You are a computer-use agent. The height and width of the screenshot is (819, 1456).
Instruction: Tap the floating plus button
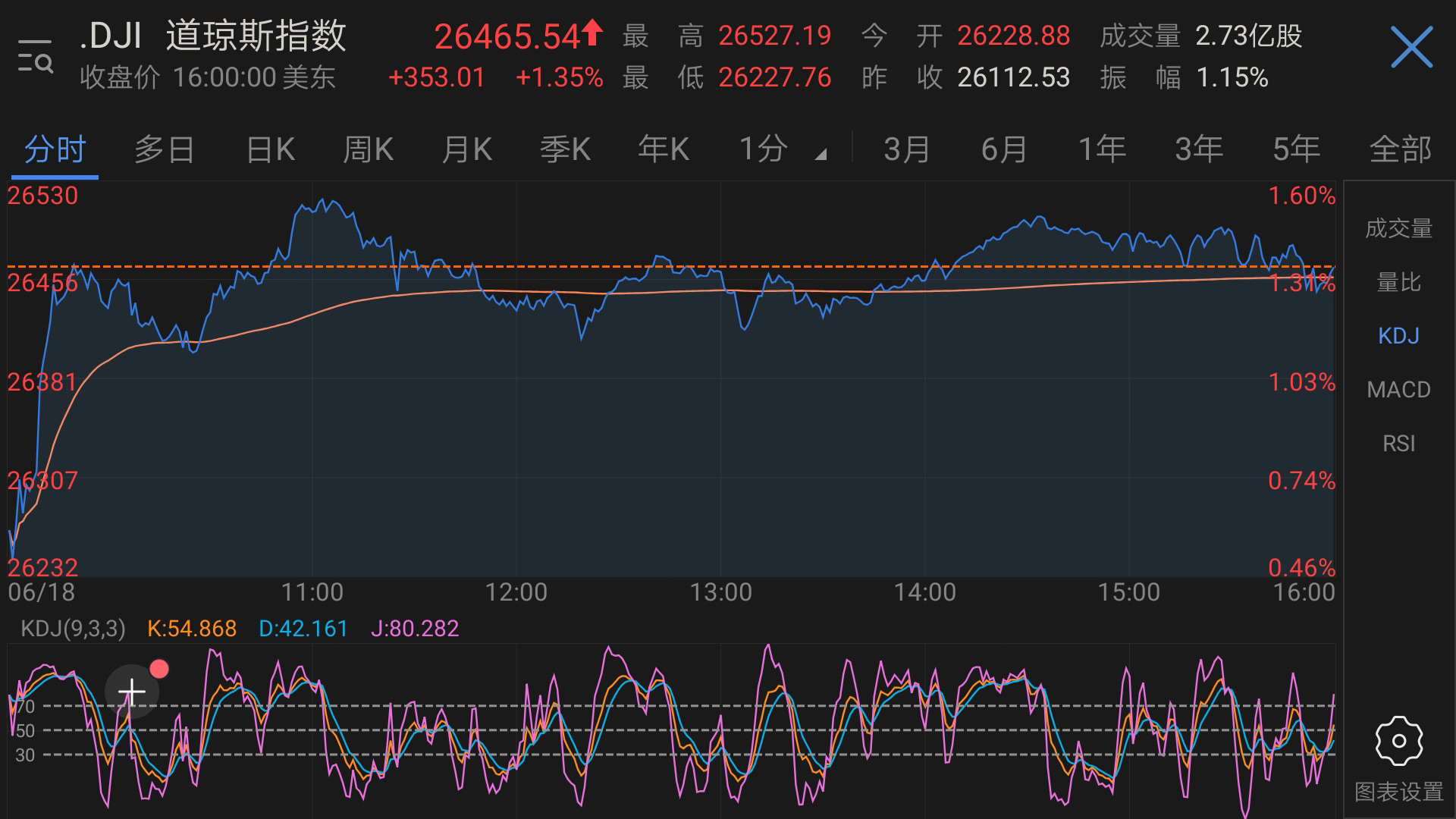click(132, 692)
